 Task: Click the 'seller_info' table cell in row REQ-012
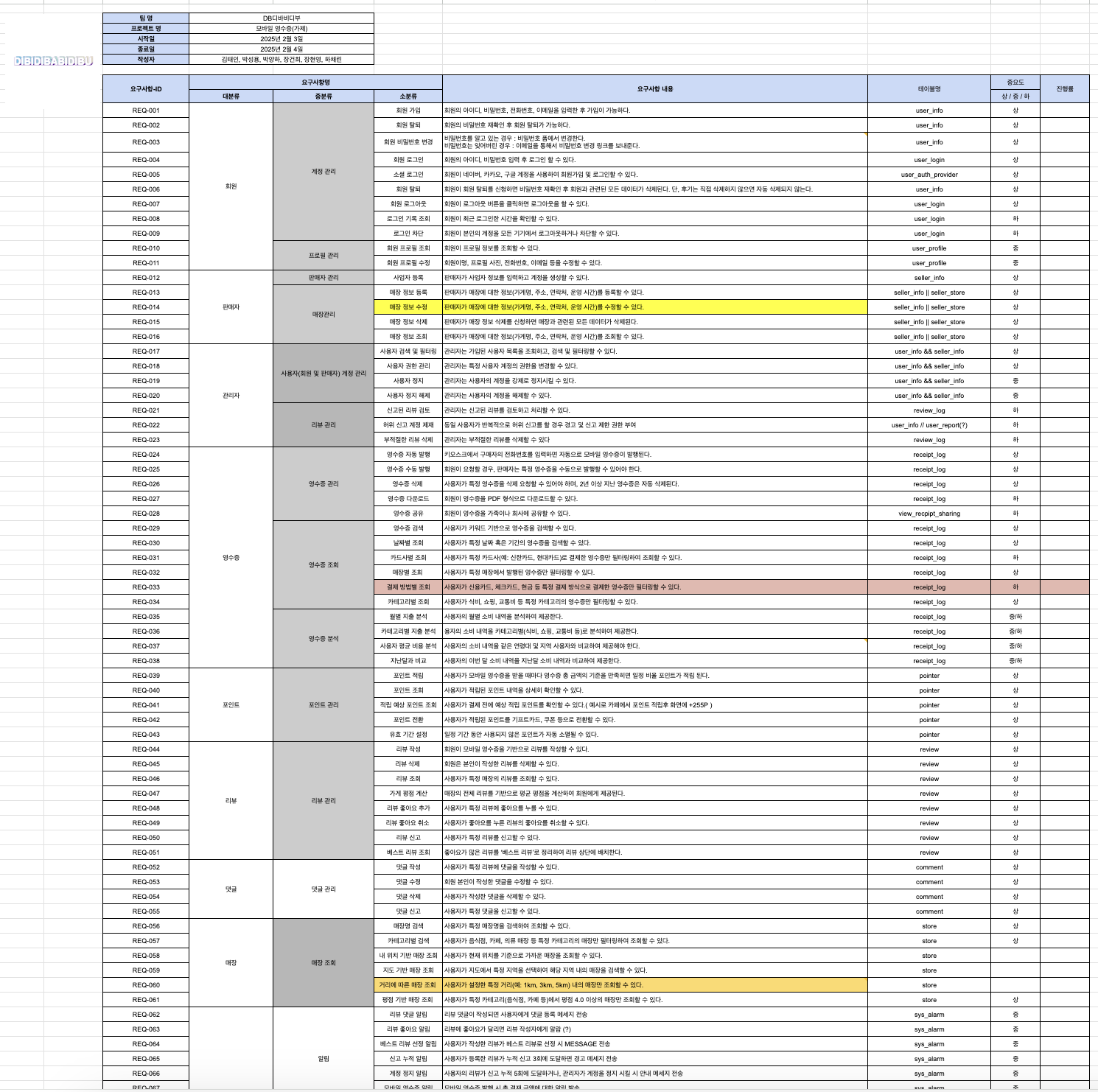point(929,278)
